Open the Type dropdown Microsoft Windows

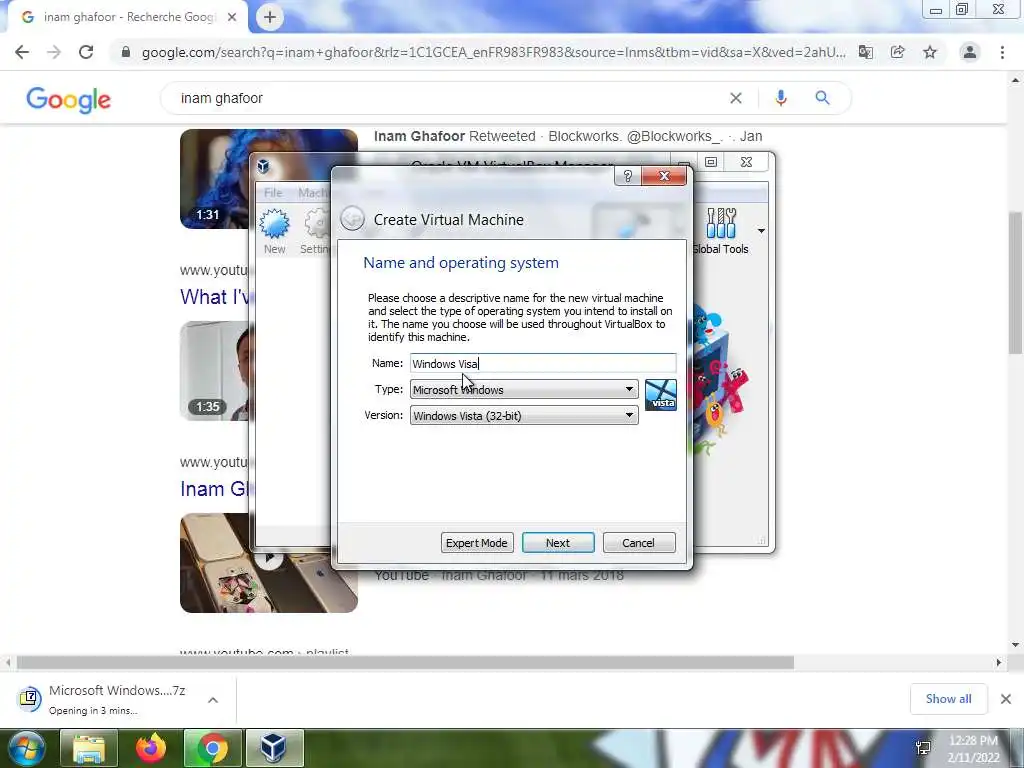(x=524, y=389)
